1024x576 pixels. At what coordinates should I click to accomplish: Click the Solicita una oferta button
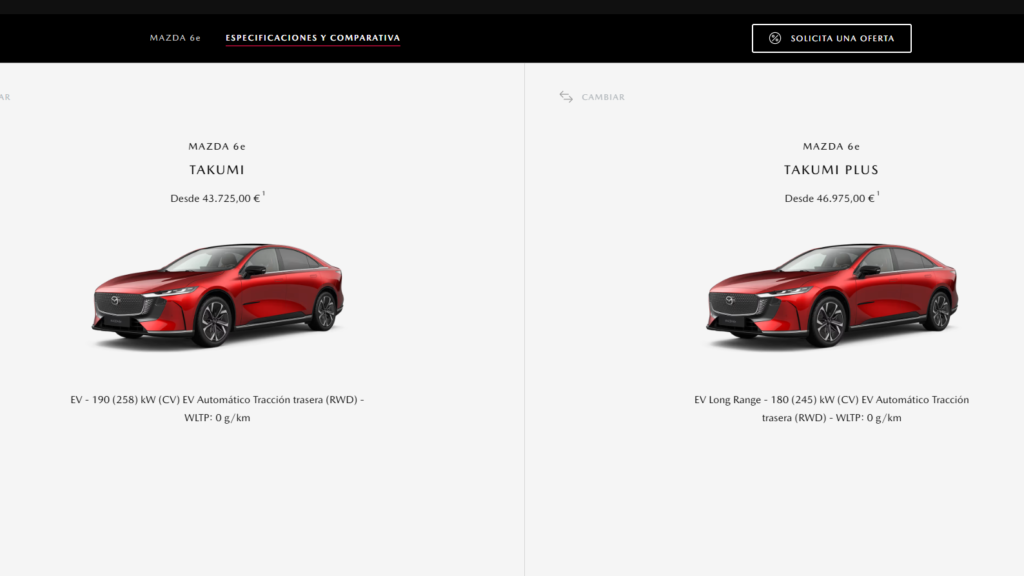(x=831, y=39)
